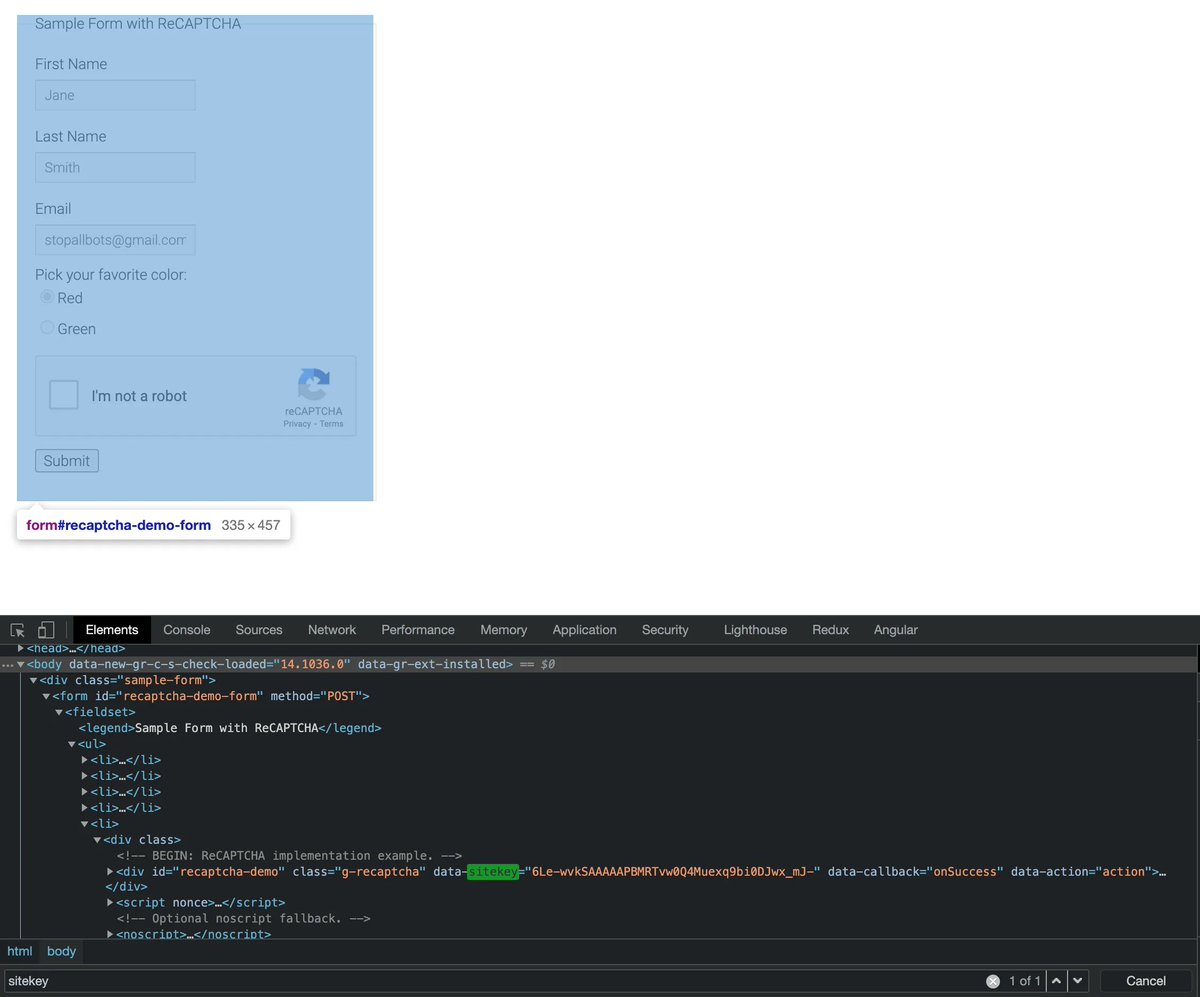The width and height of the screenshot is (1200, 997).
Task: Go to next search result arrow
Action: pyautogui.click(x=1078, y=981)
